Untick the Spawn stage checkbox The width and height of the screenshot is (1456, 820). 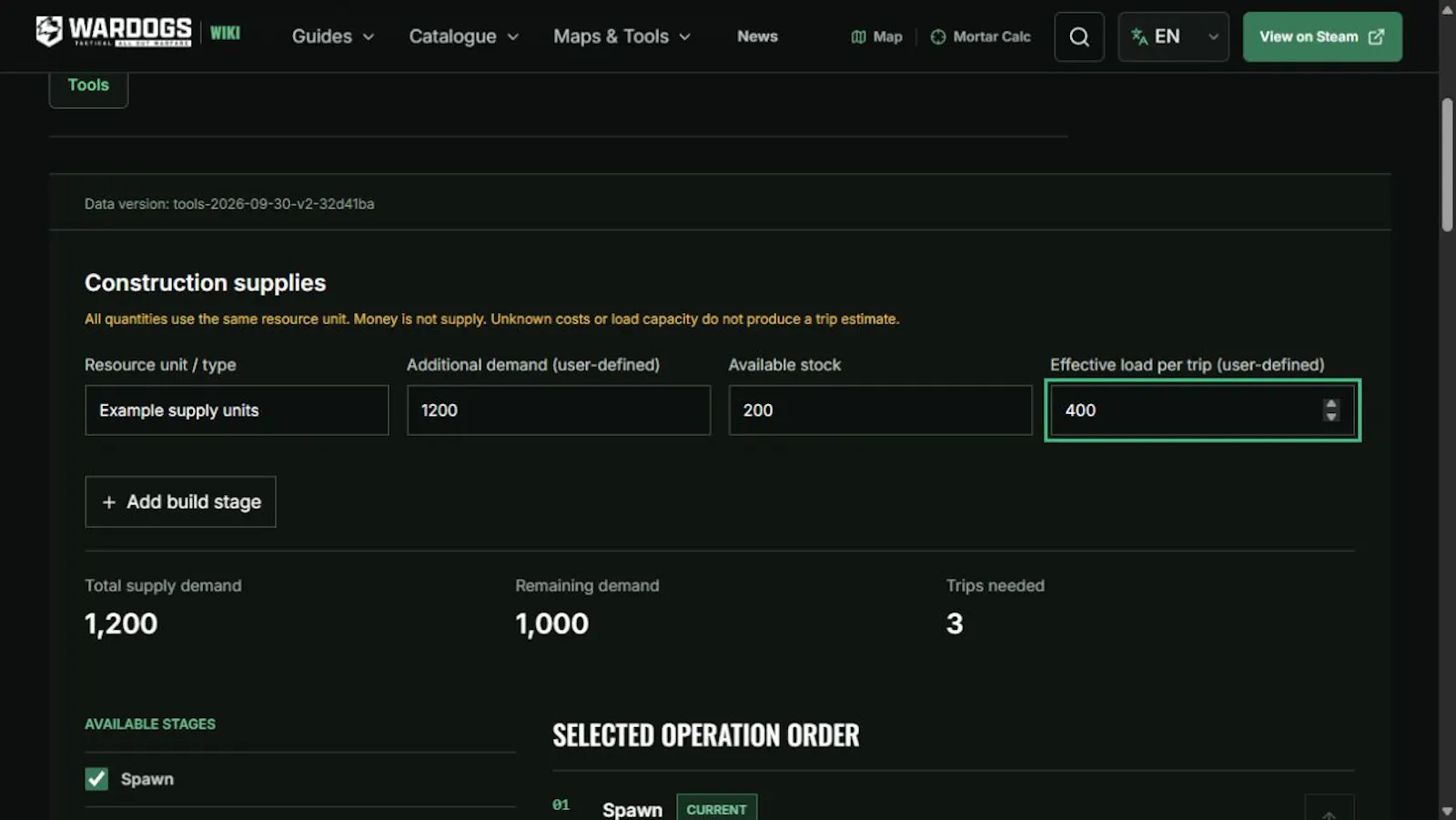[96, 779]
